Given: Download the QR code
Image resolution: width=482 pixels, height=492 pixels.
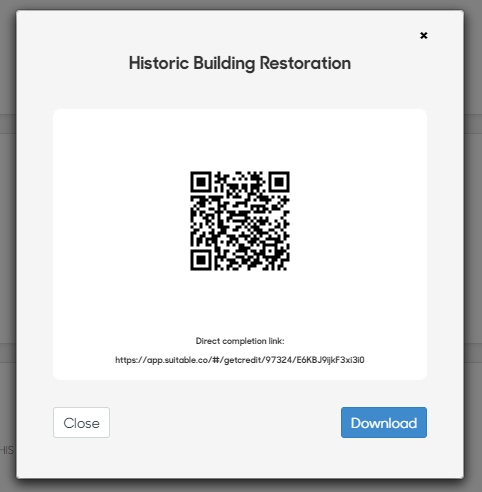Looking at the screenshot, I should (384, 422).
